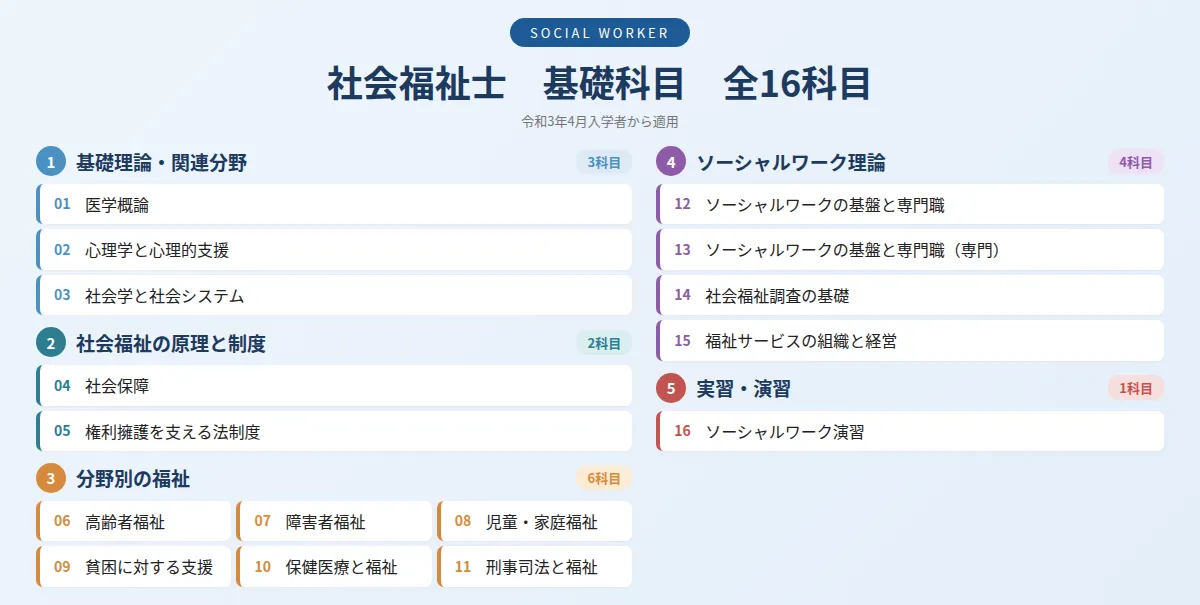The width and height of the screenshot is (1200, 605).
Task: Open subject 03 社会学と社会システム
Action: coord(334,295)
